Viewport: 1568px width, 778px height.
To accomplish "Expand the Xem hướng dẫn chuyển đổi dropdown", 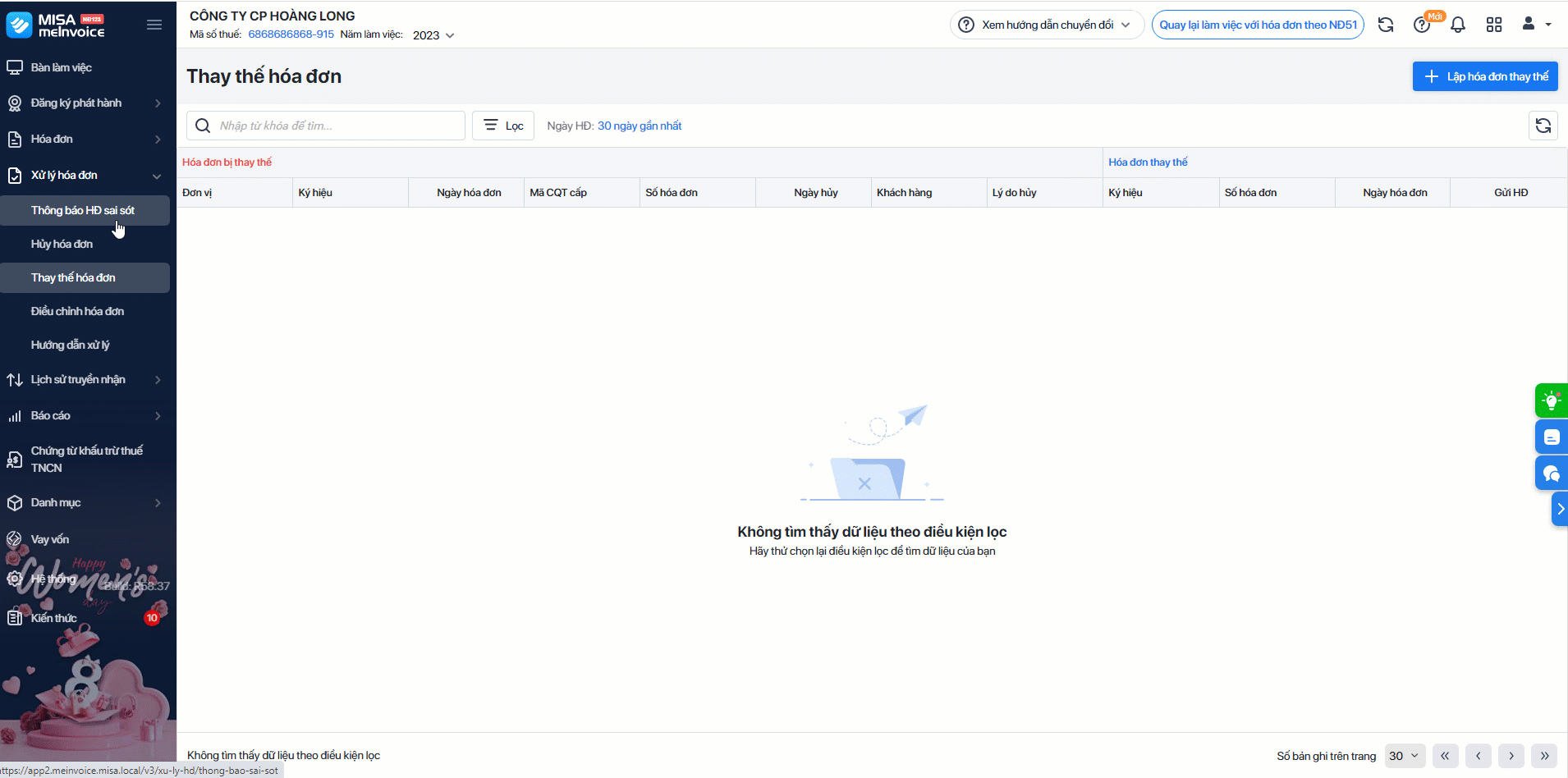I will (1048, 25).
